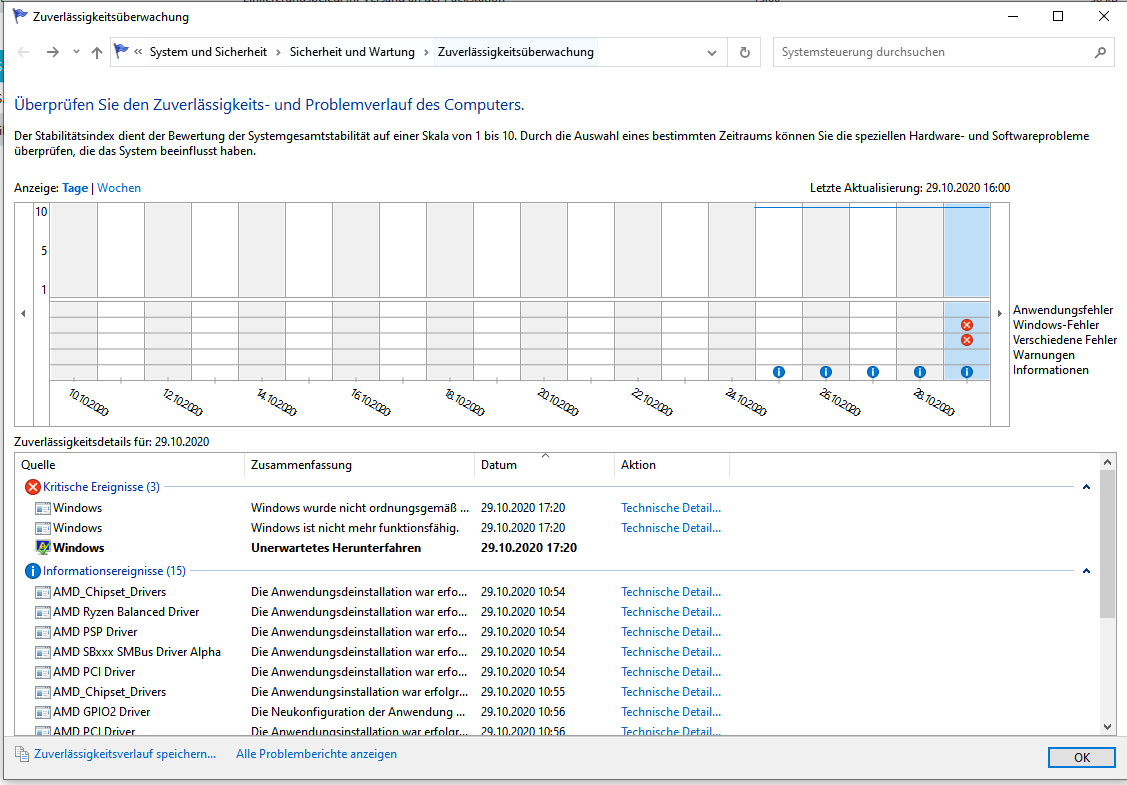Switch view to Tage
Screen dimensions: 1127x785
(75, 188)
